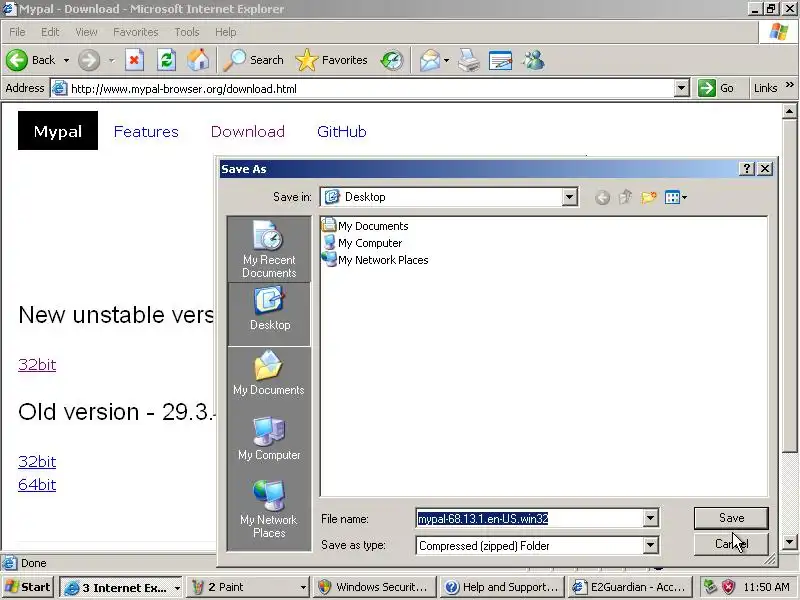The width and height of the screenshot is (800, 600).
Task: Click the File name input field
Action: tap(529, 518)
